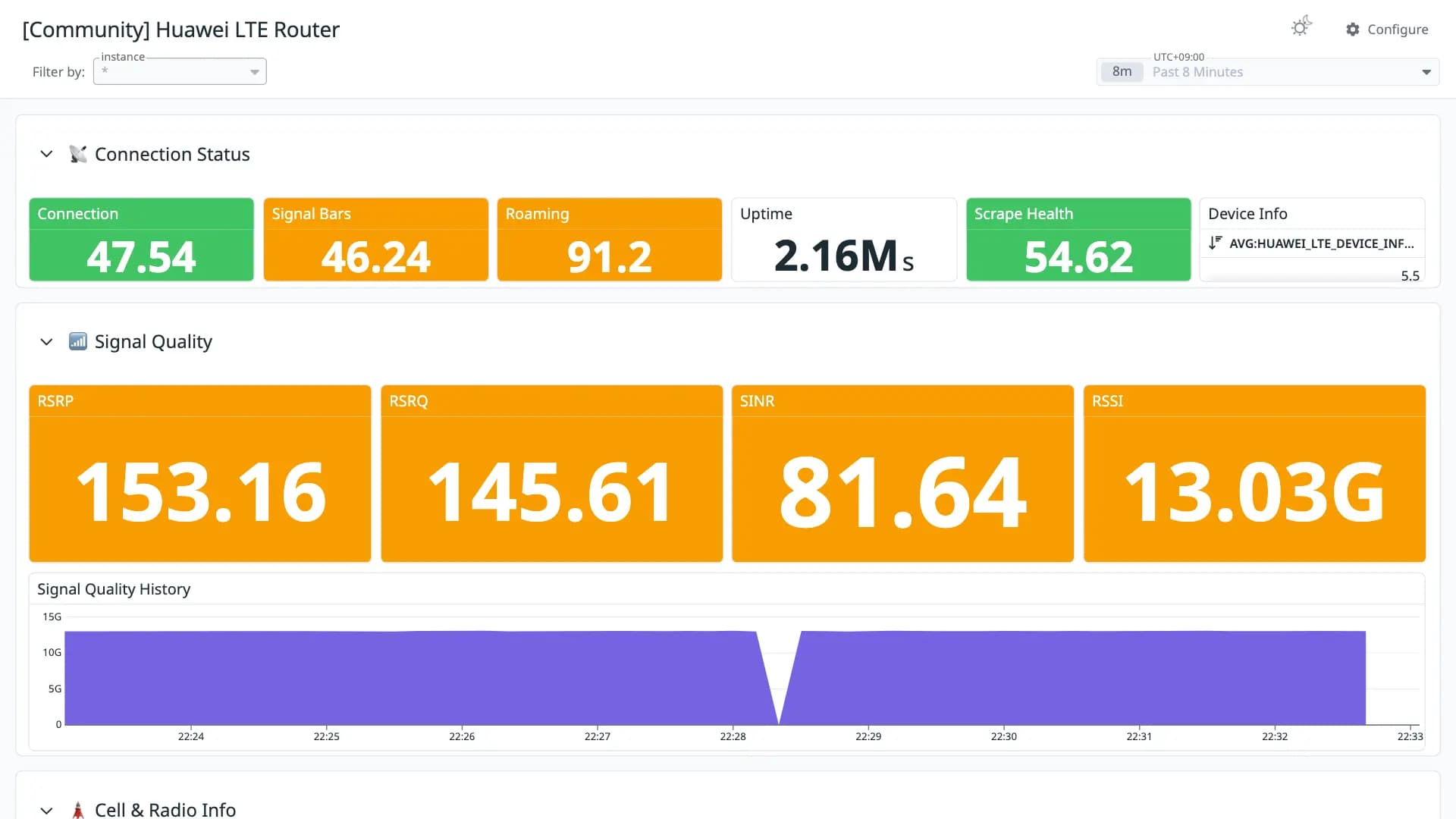Select the Signal Bars 46.24 tile
The width and height of the screenshot is (1456, 819).
pos(376,240)
